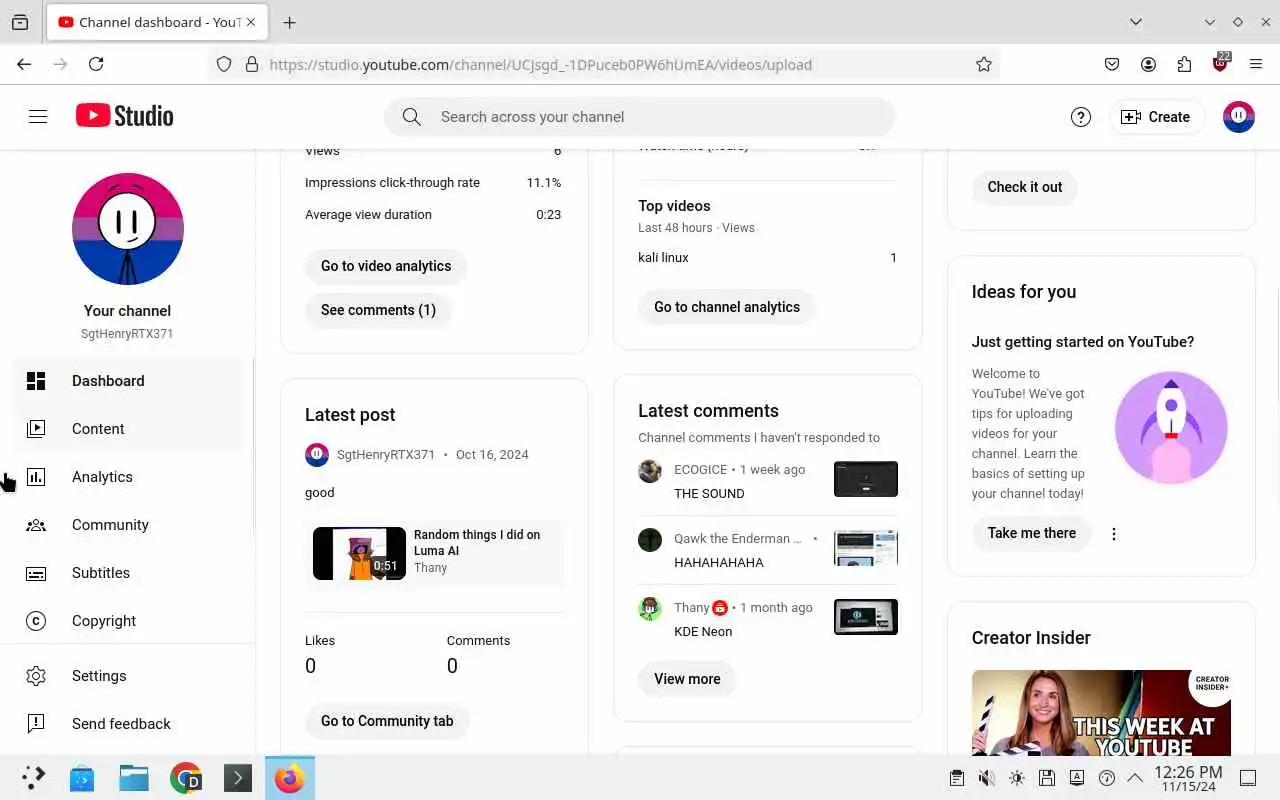Click the Send feedback exclamation icon
The height and width of the screenshot is (800, 1280).
coord(36,724)
